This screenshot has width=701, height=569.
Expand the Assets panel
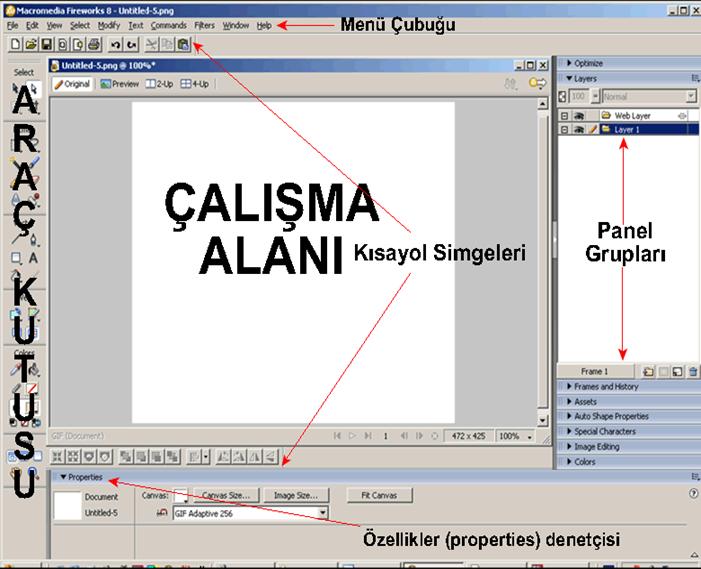(x=569, y=401)
